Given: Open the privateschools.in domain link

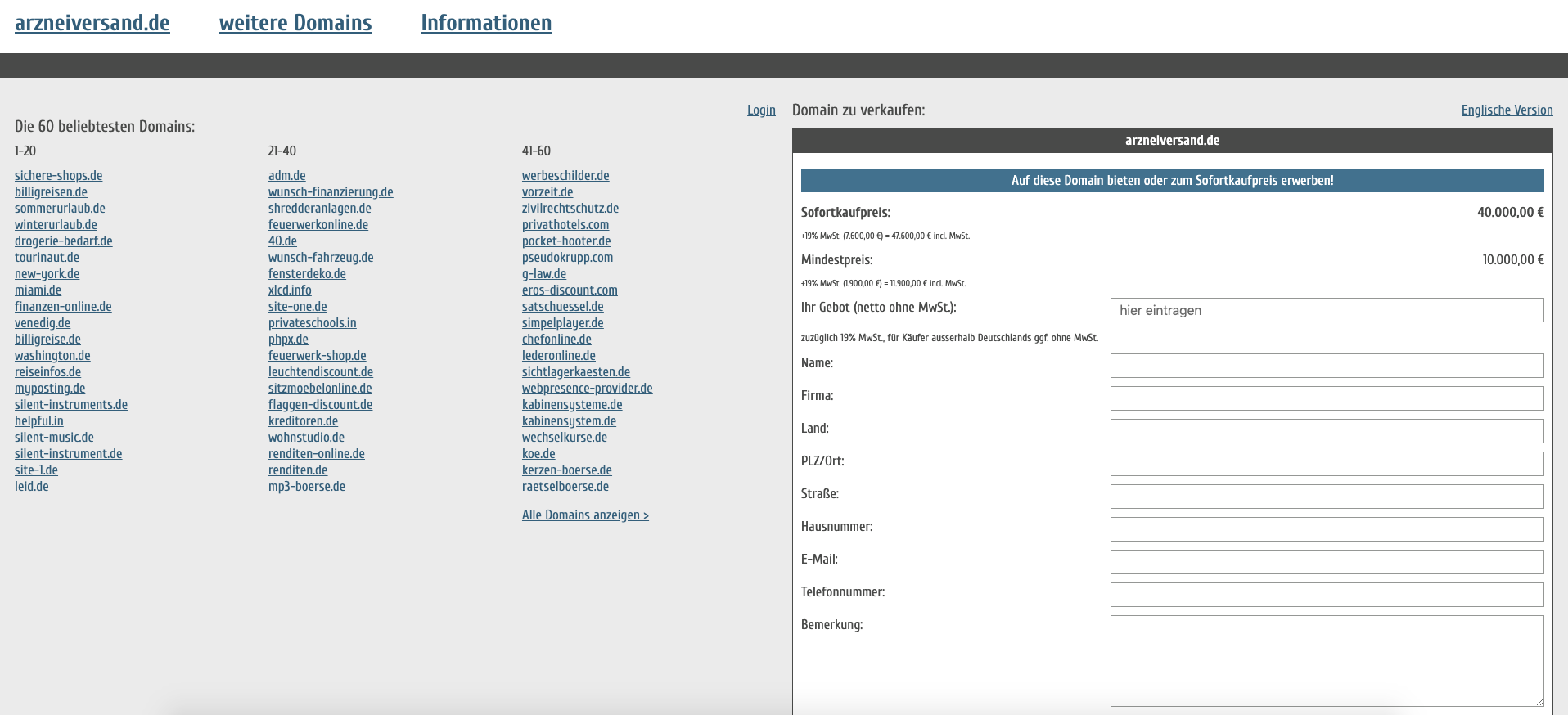Looking at the screenshot, I should coord(312,323).
